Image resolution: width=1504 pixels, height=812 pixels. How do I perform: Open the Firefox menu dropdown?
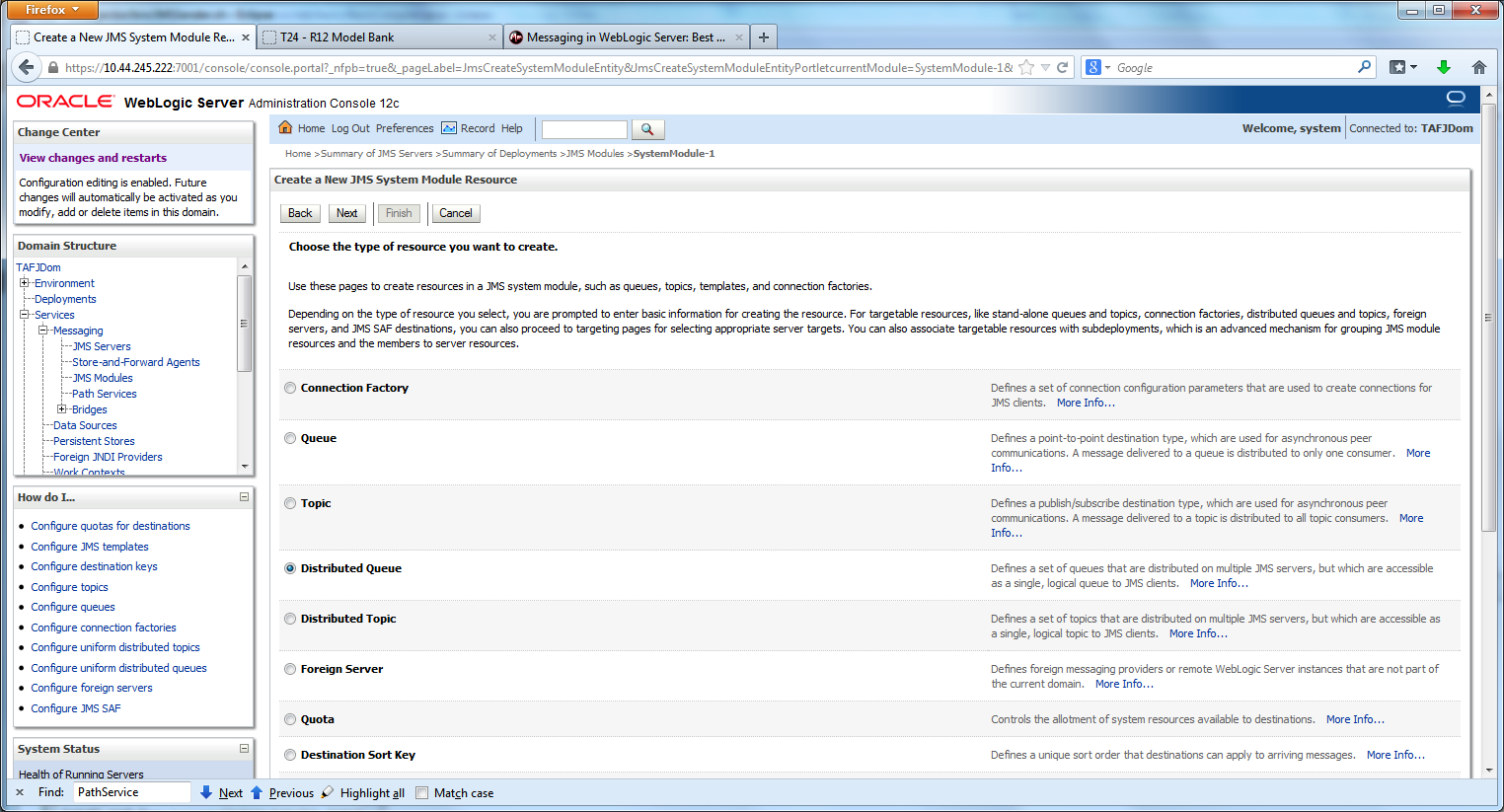pos(52,10)
